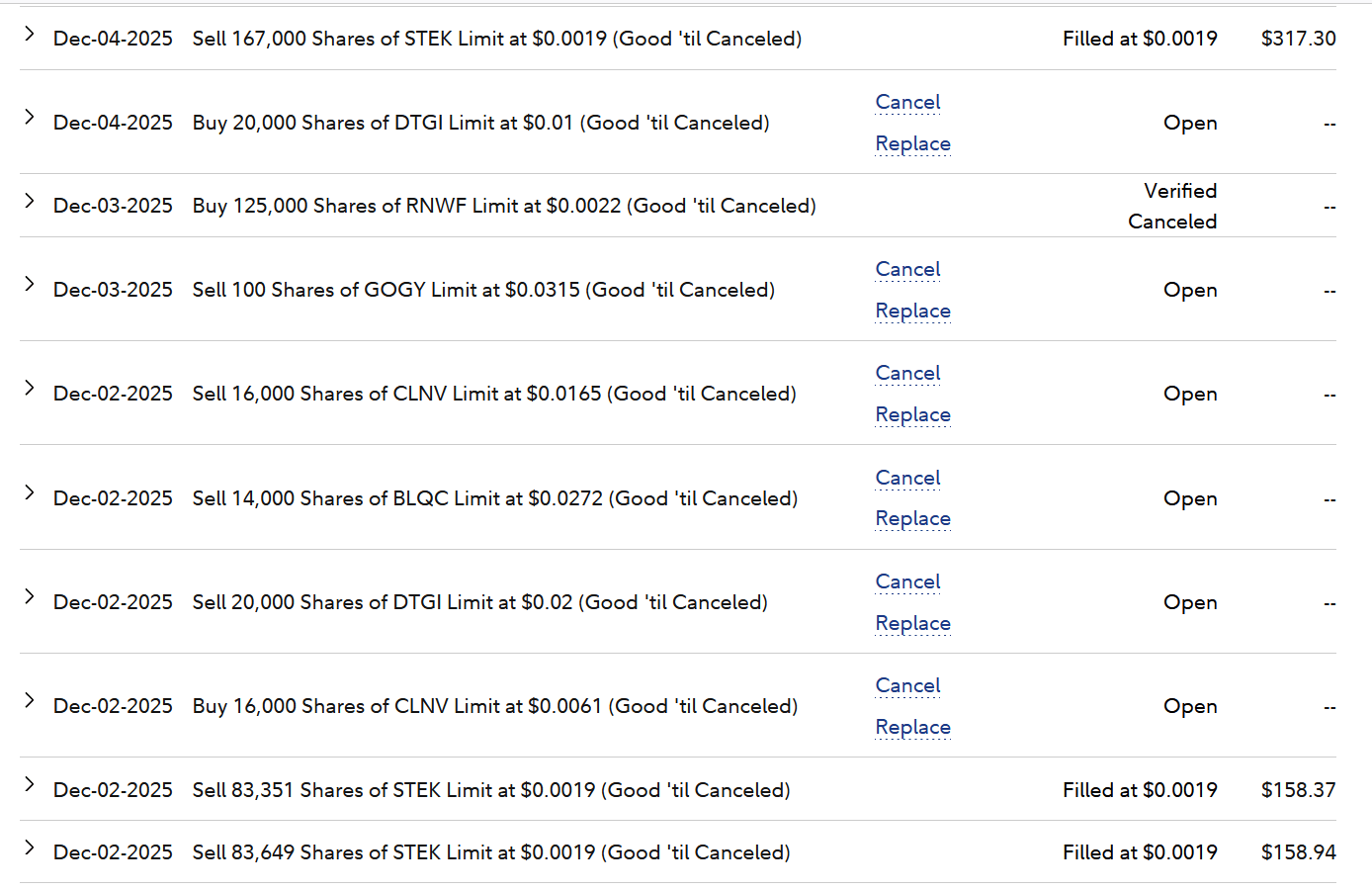The width and height of the screenshot is (1372, 892).
Task: Click the RNWF buy order description text
Action: (x=504, y=206)
